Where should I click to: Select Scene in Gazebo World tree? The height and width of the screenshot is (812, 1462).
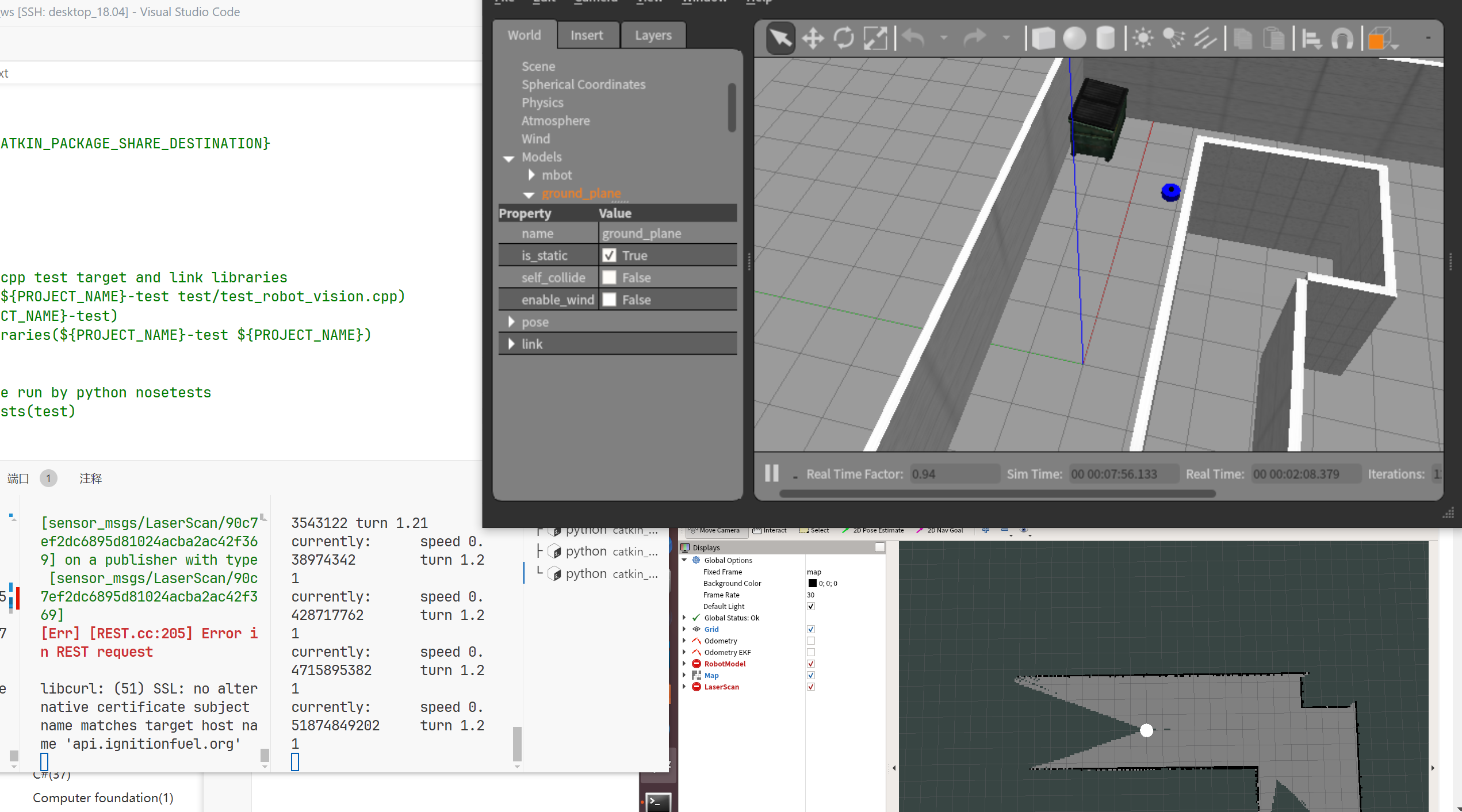[x=538, y=67]
